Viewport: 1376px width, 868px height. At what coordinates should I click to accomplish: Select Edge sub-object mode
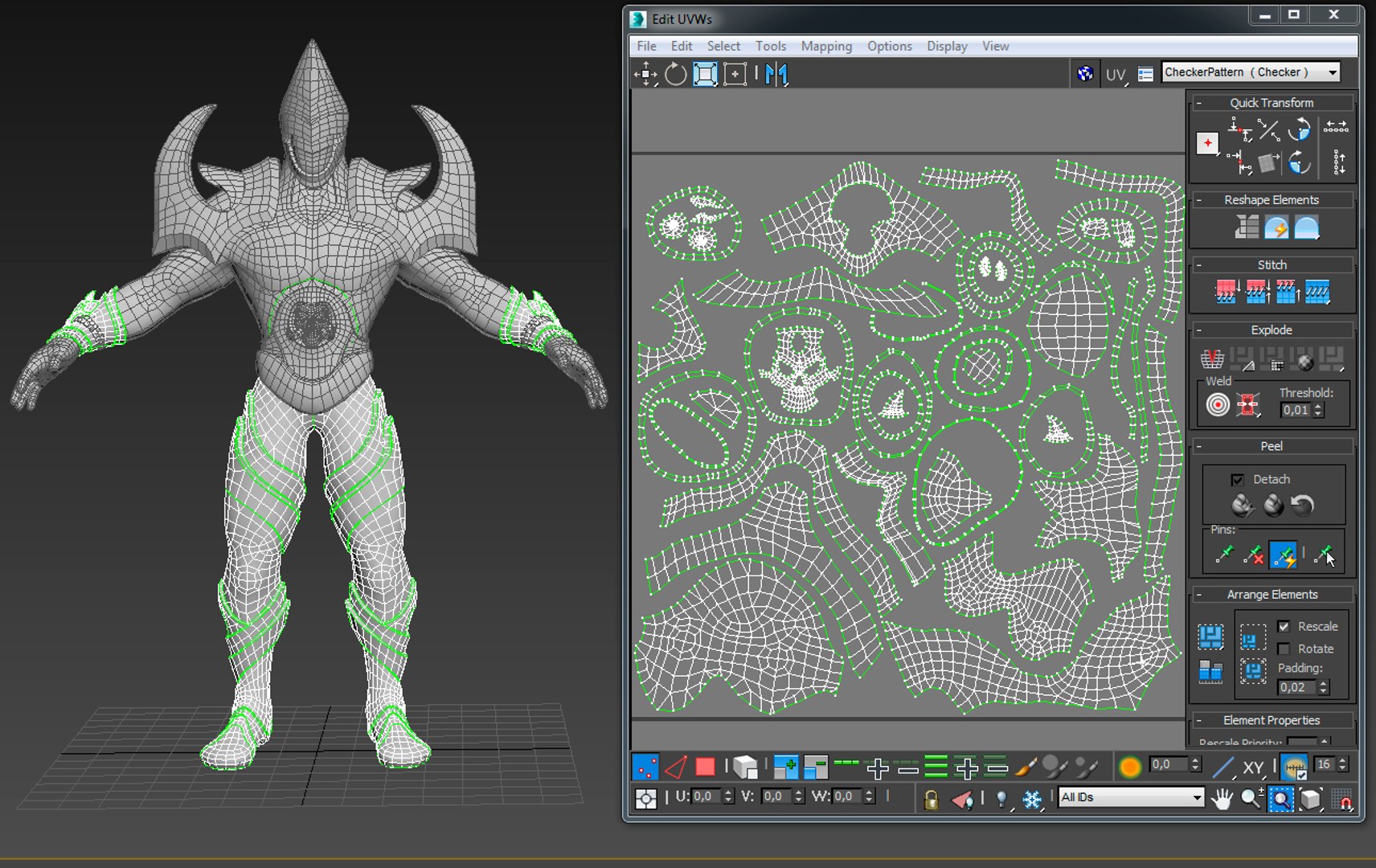pyautogui.click(x=675, y=768)
